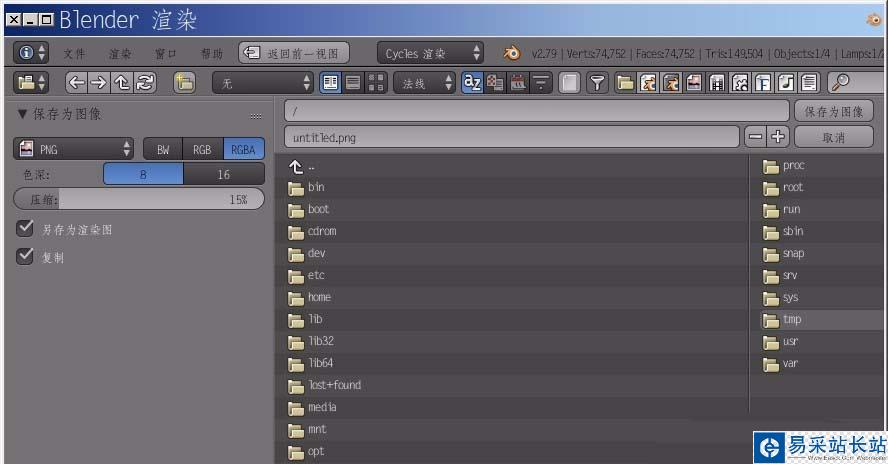Viewport: 888px width, 464px height.
Task: Filter image files icon
Action: point(694,83)
